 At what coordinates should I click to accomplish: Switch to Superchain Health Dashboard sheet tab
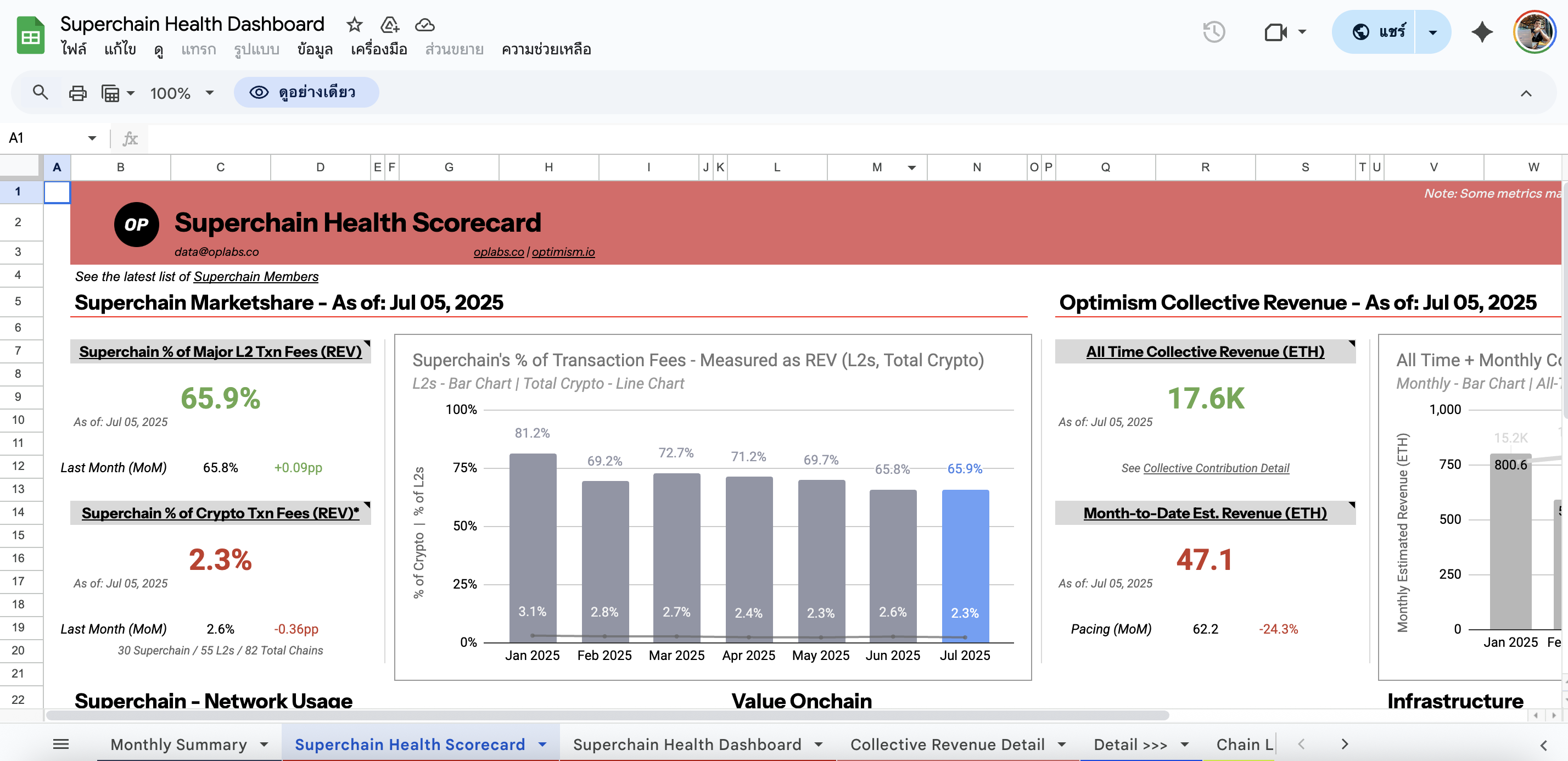tap(687, 744)
